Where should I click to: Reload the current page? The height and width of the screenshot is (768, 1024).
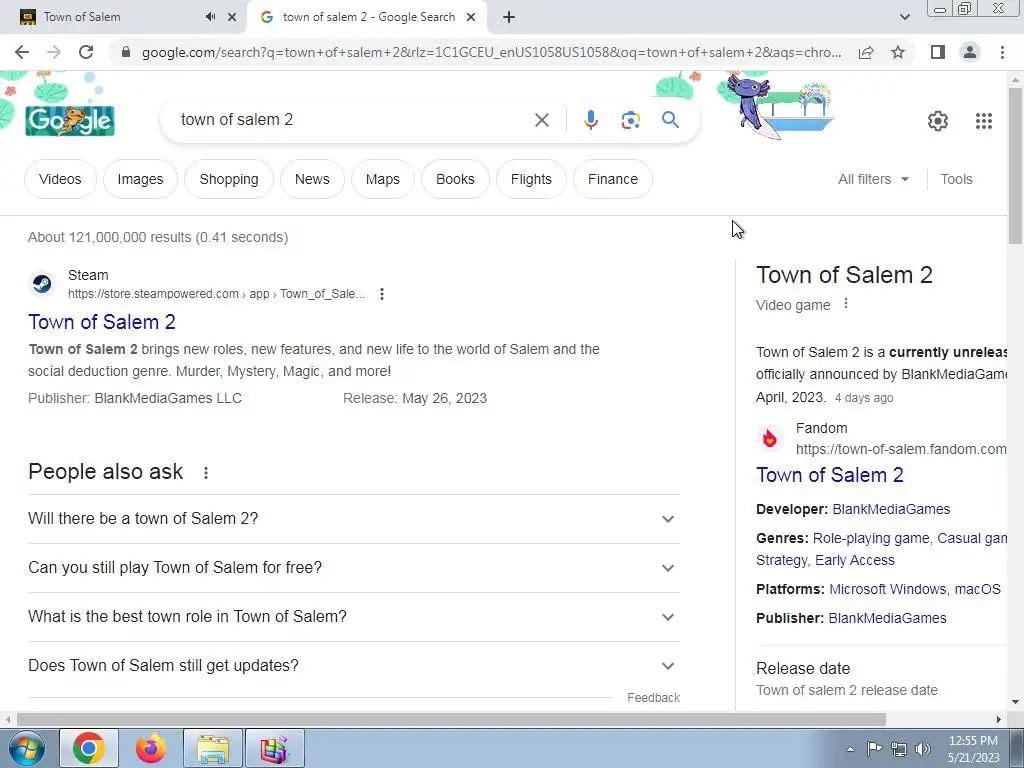(x=86, y=52)
